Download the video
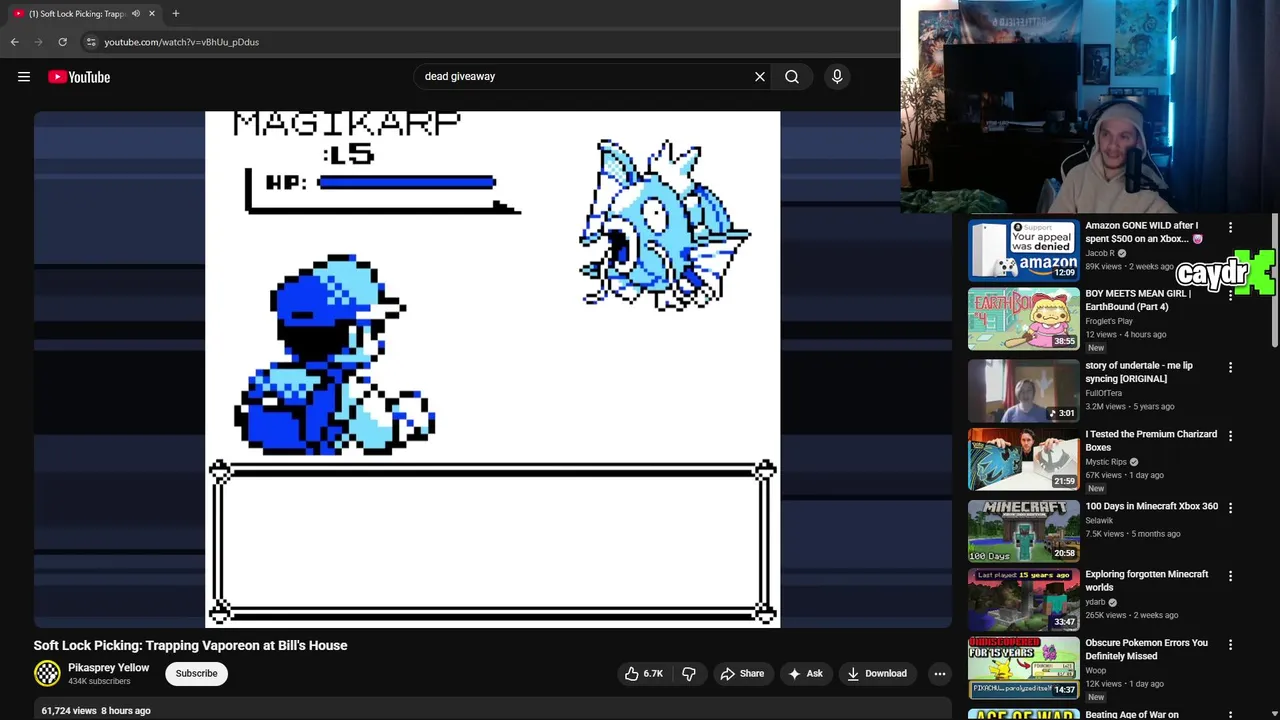1280x720 pixels. (x=876, y=673)
